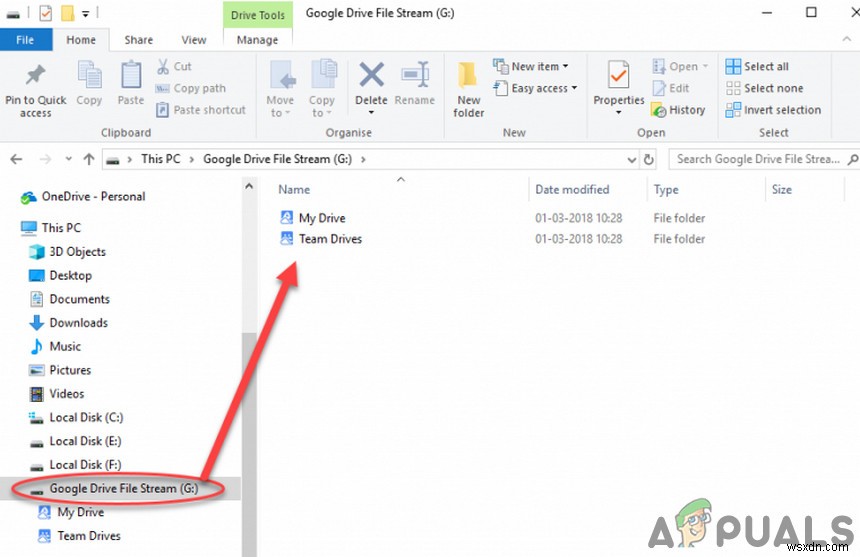Sort by the Type column header

click(666, 190)
